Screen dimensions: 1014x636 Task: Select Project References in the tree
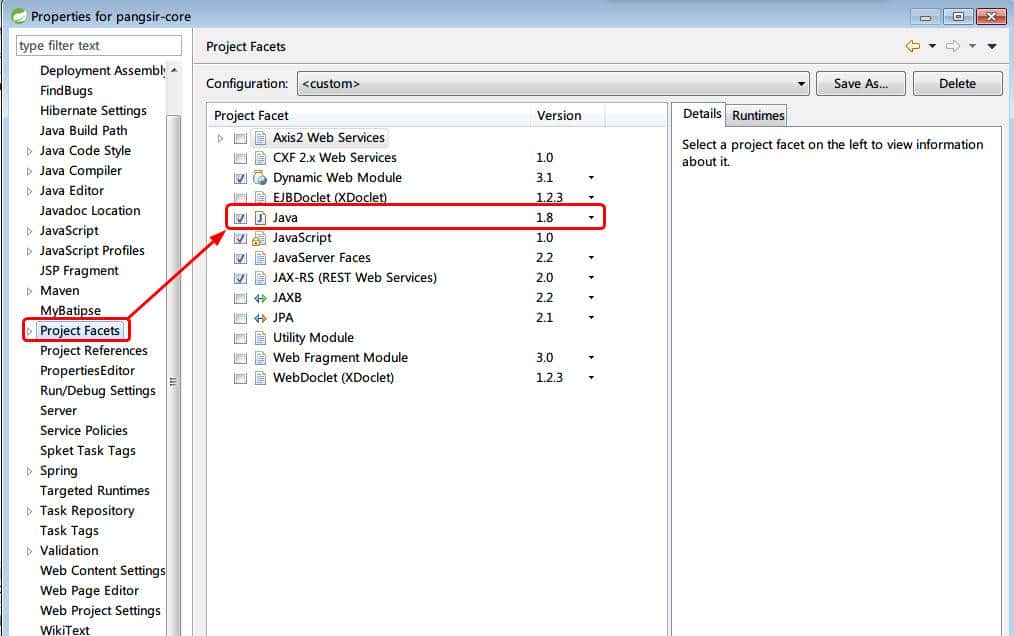click(x=94, y=351)
